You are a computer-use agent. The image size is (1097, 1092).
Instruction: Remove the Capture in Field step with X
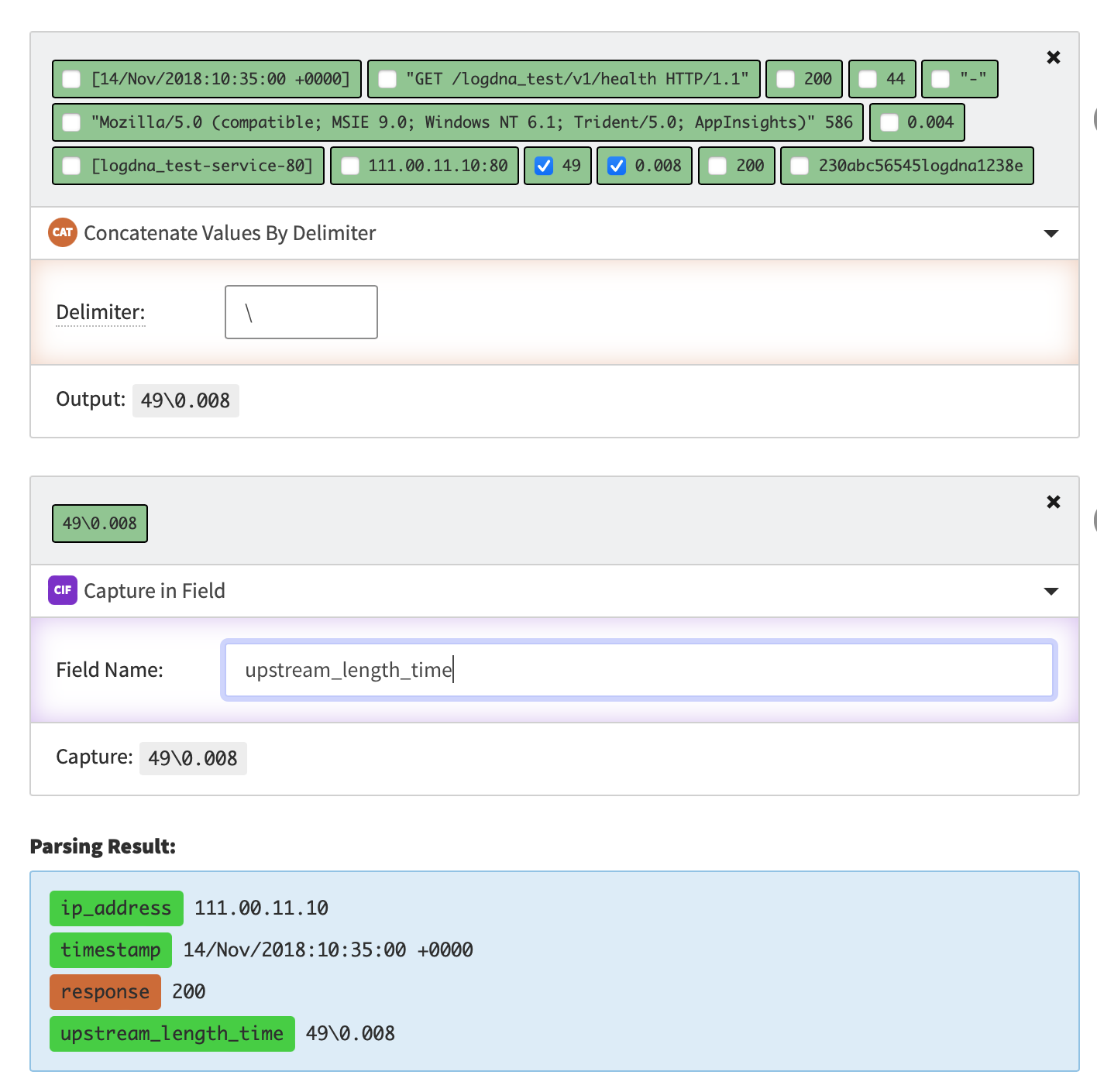click(x=1054, y=502)
